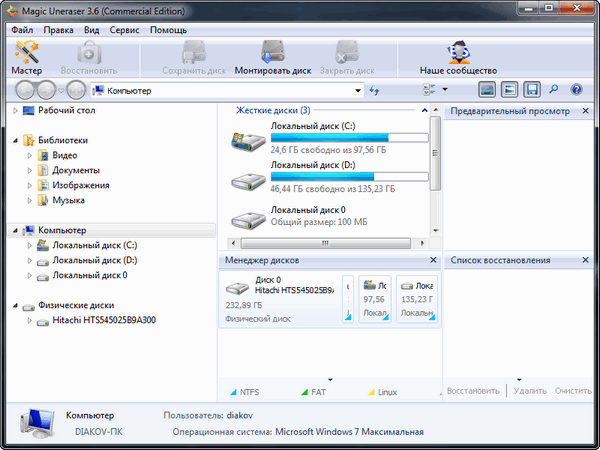
Task: Open the address bar dropdown arrow
Action: [x=358, y=91]
